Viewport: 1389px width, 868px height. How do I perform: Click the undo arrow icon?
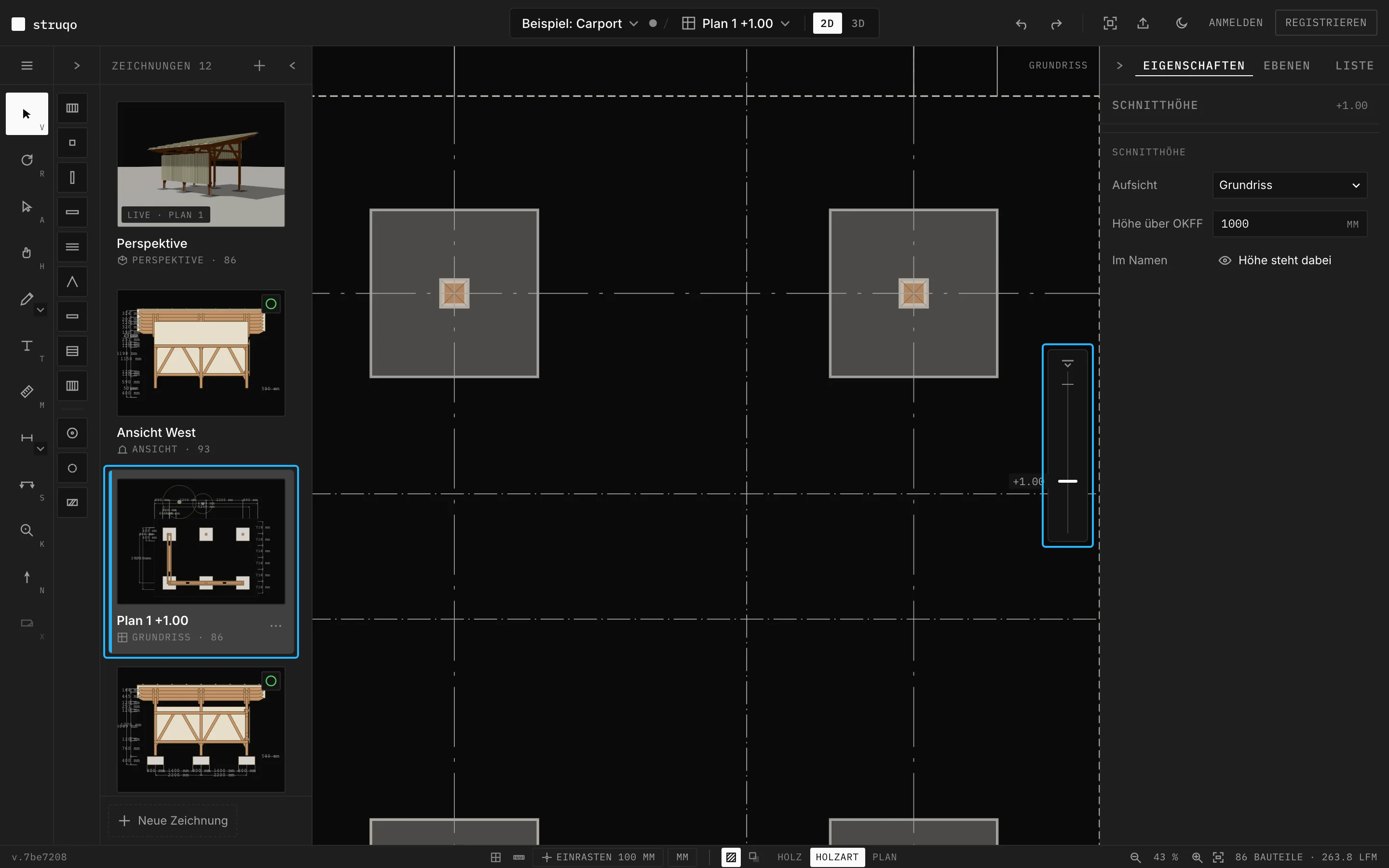pyautogui.click(x=1021, y=24)
